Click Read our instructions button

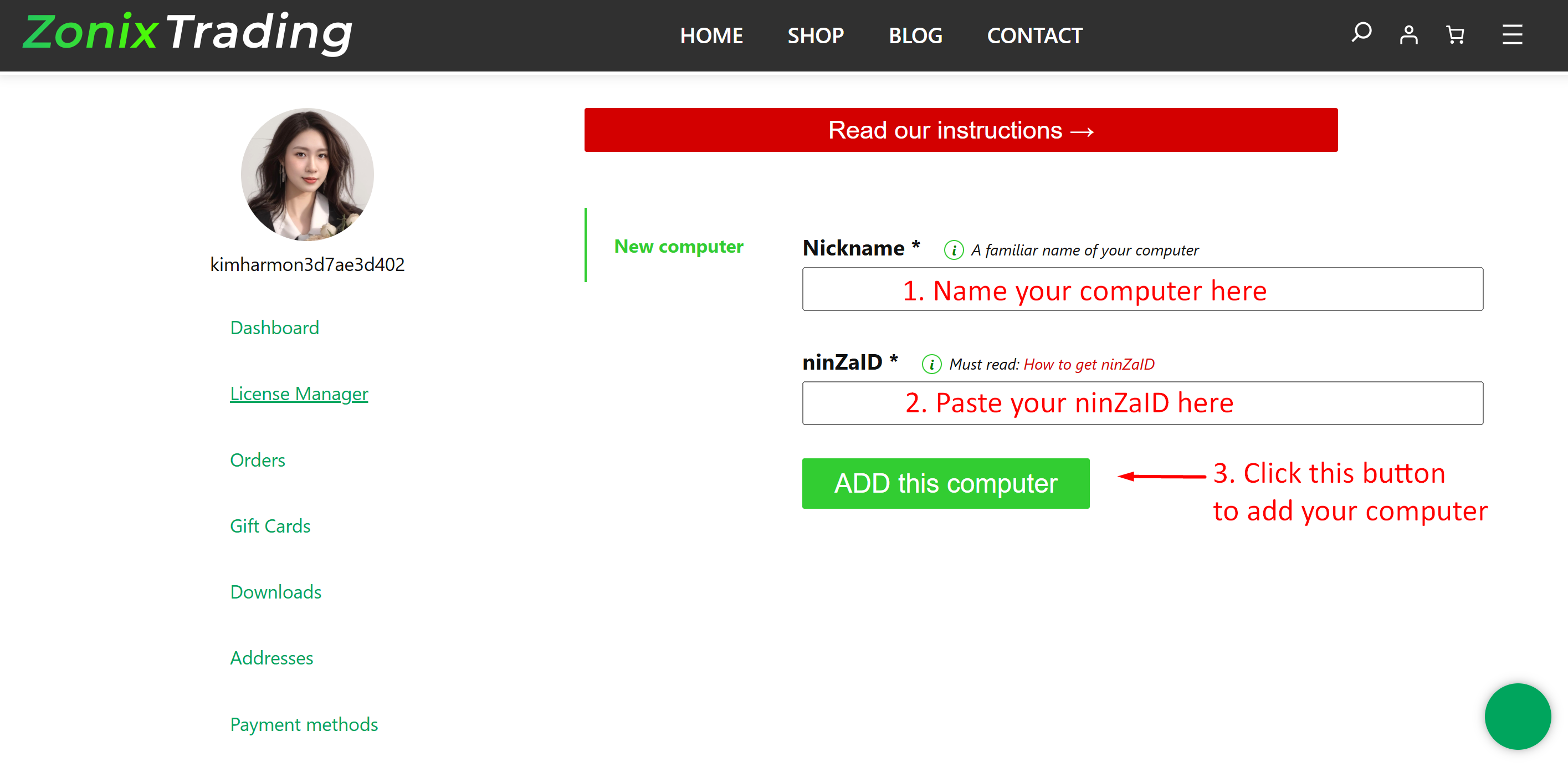[961, 130]
